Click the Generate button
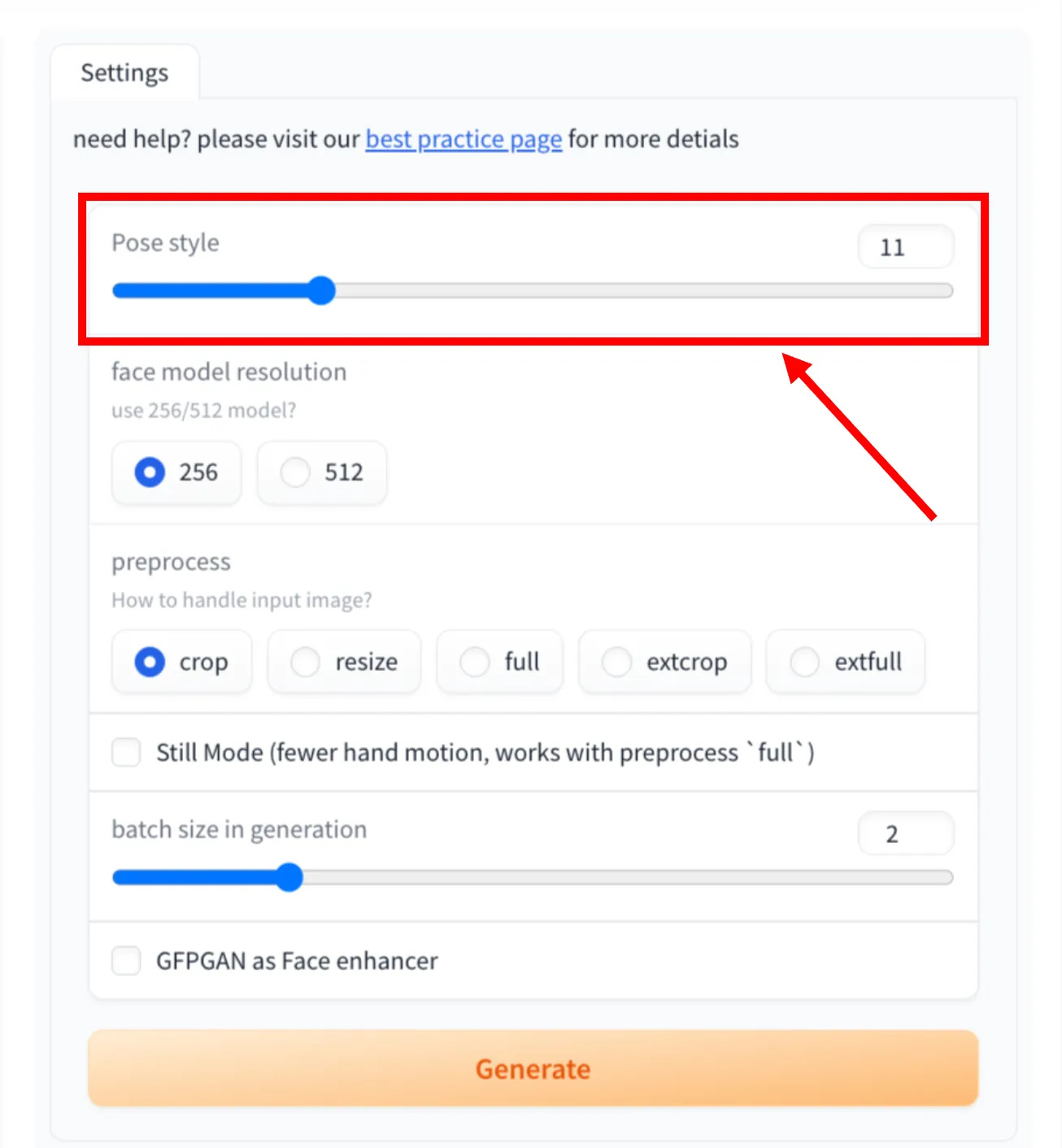Image resolution: width=1062 pixels, height=1148 pixels. pos(533,1068)
